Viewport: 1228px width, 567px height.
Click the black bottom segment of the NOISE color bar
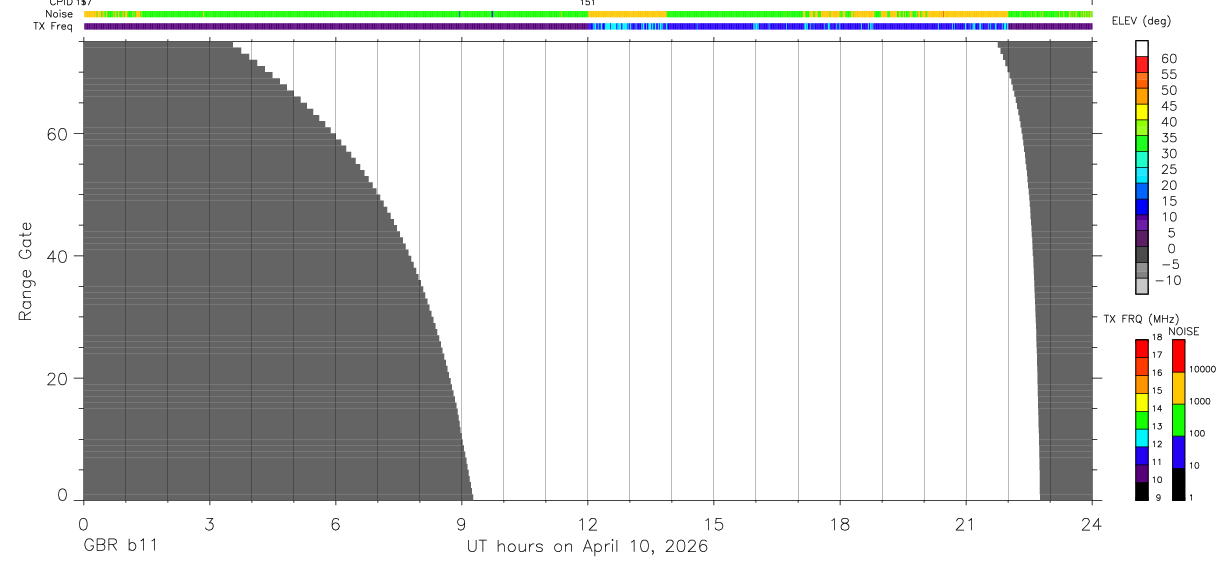click(1178, 484)
